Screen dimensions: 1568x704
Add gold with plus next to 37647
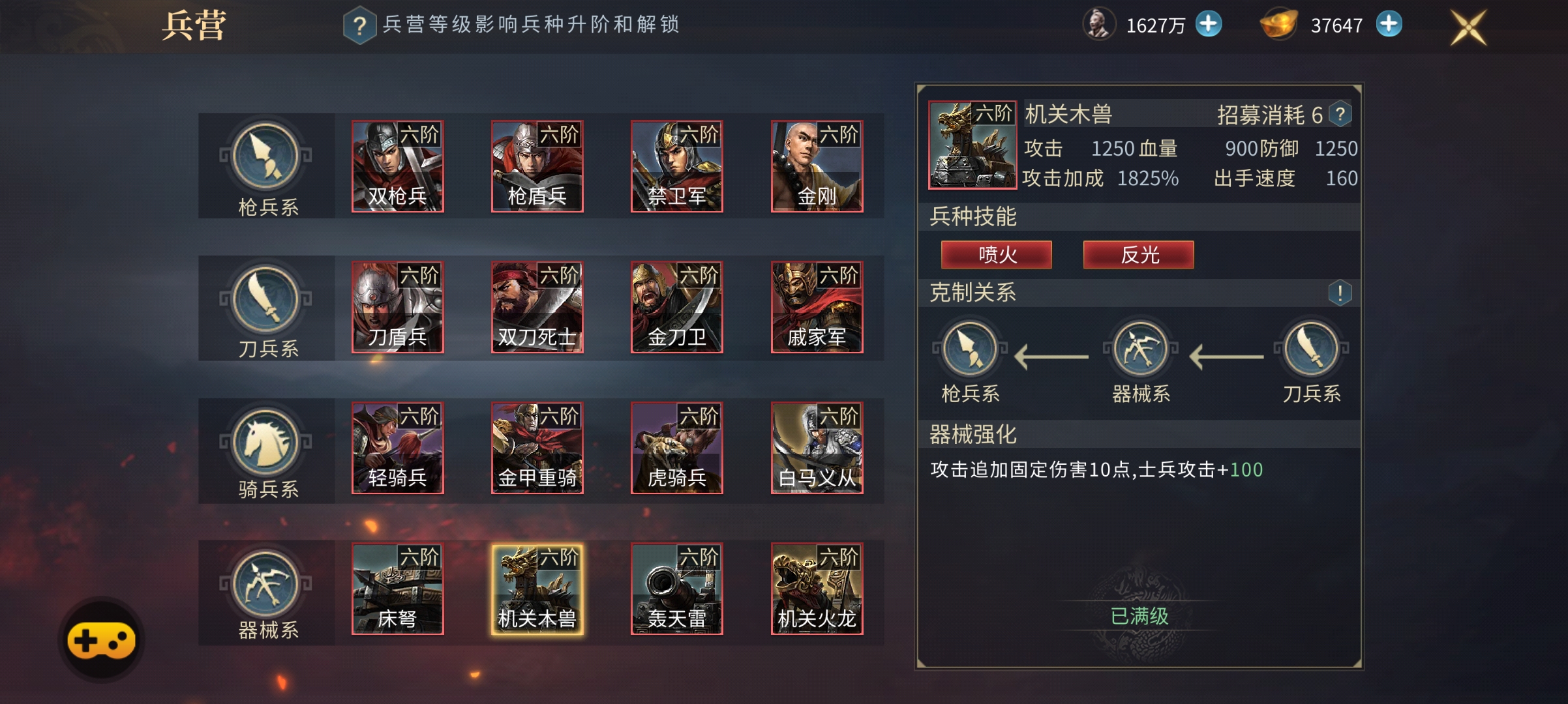tap(1389, 24)
